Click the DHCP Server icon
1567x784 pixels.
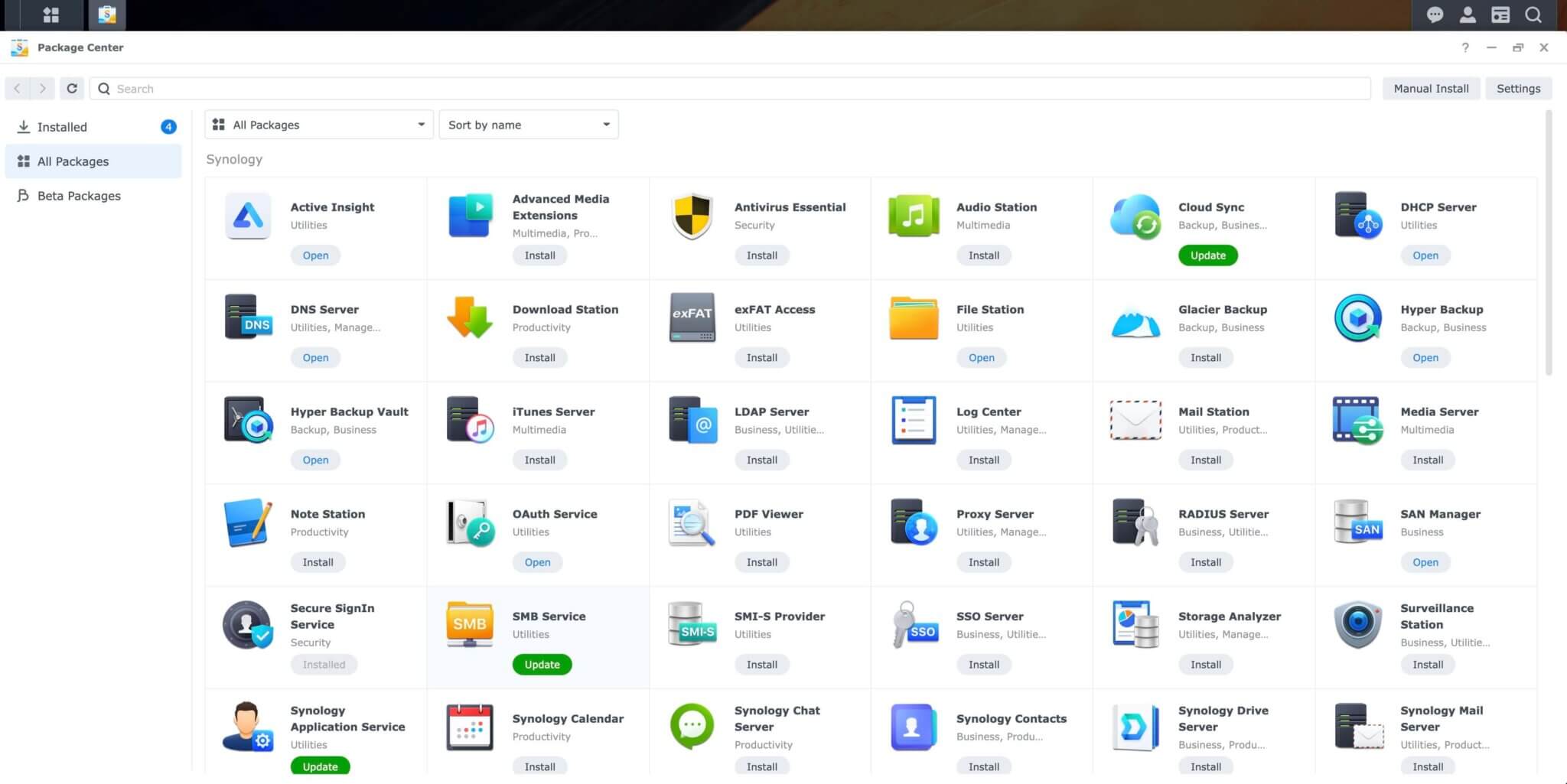point(1358,216)
